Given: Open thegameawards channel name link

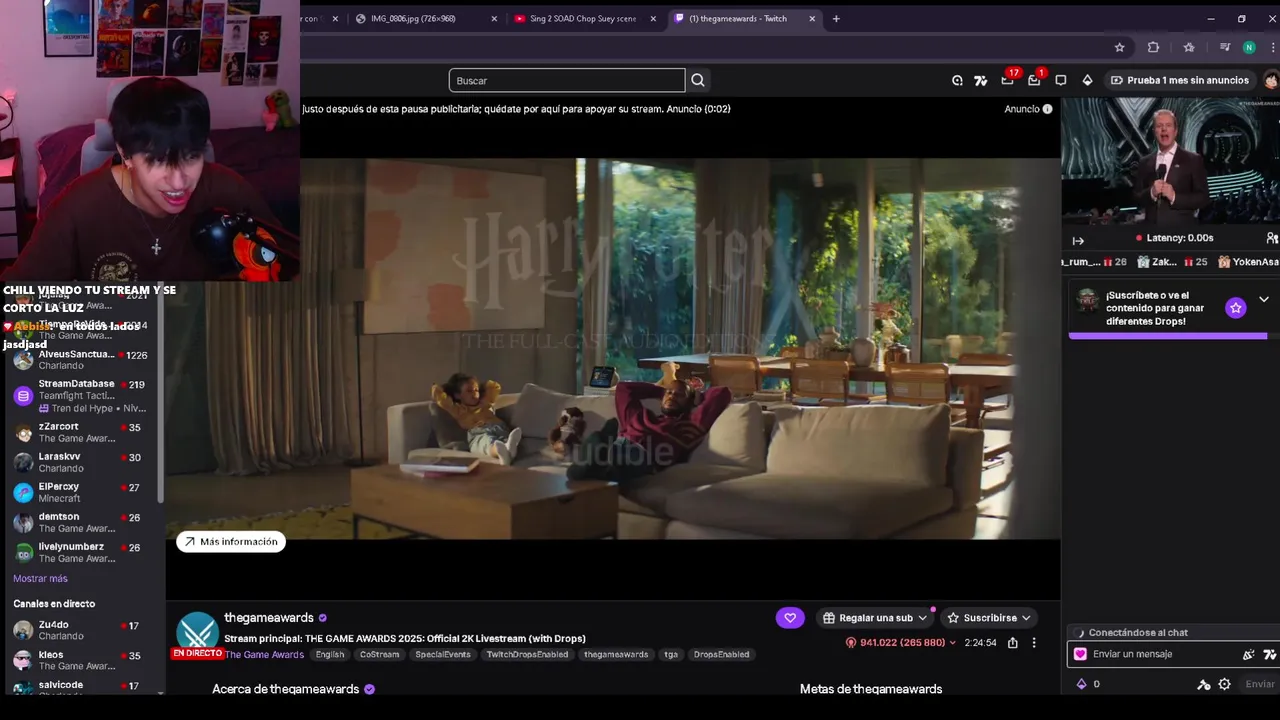Looking at the screenshot, I should click(x=269, y=618).
